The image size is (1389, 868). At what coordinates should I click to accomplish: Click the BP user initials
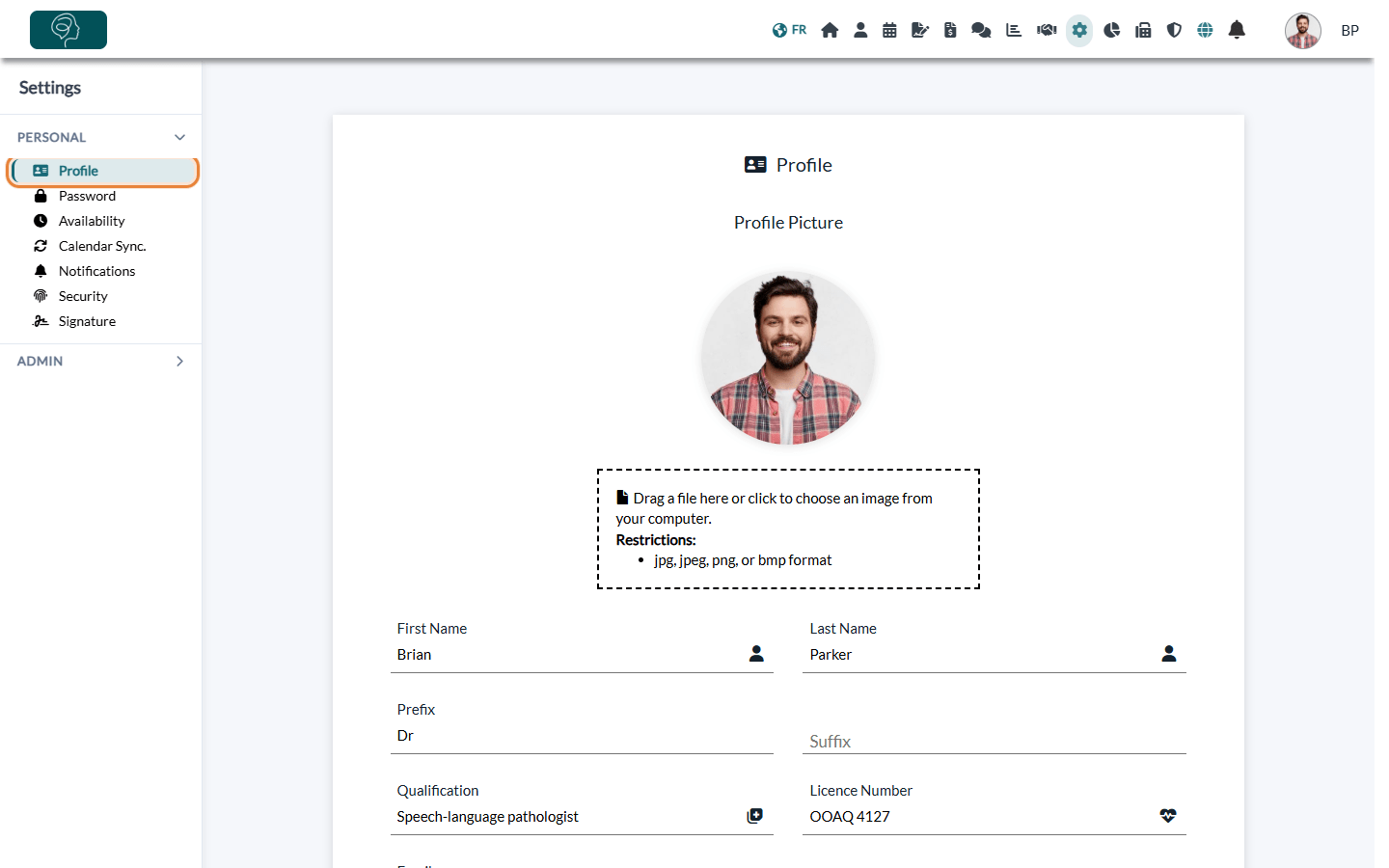pos(1349,31)
